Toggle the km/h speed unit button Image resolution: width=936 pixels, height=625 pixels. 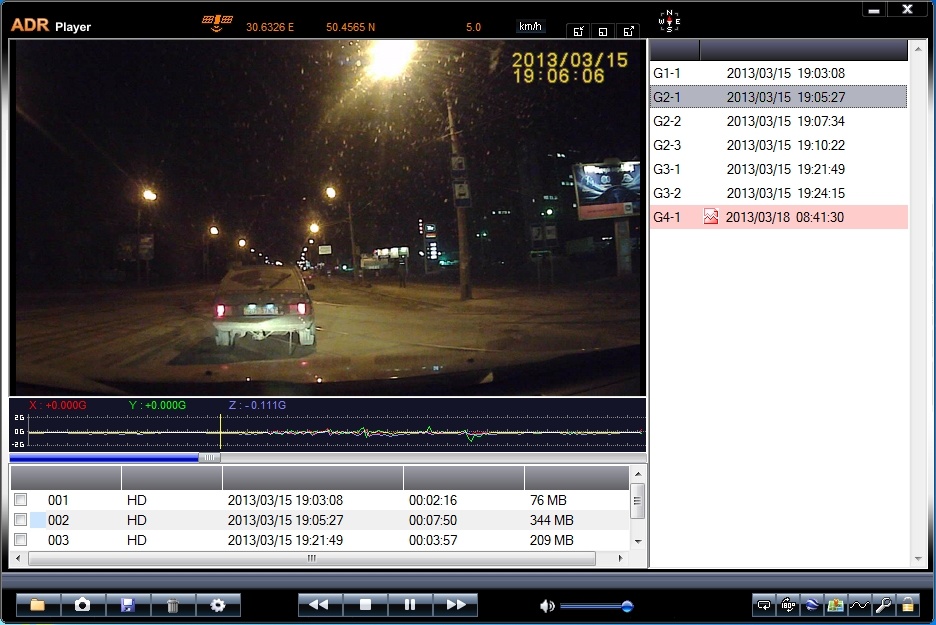pos(531,27)
